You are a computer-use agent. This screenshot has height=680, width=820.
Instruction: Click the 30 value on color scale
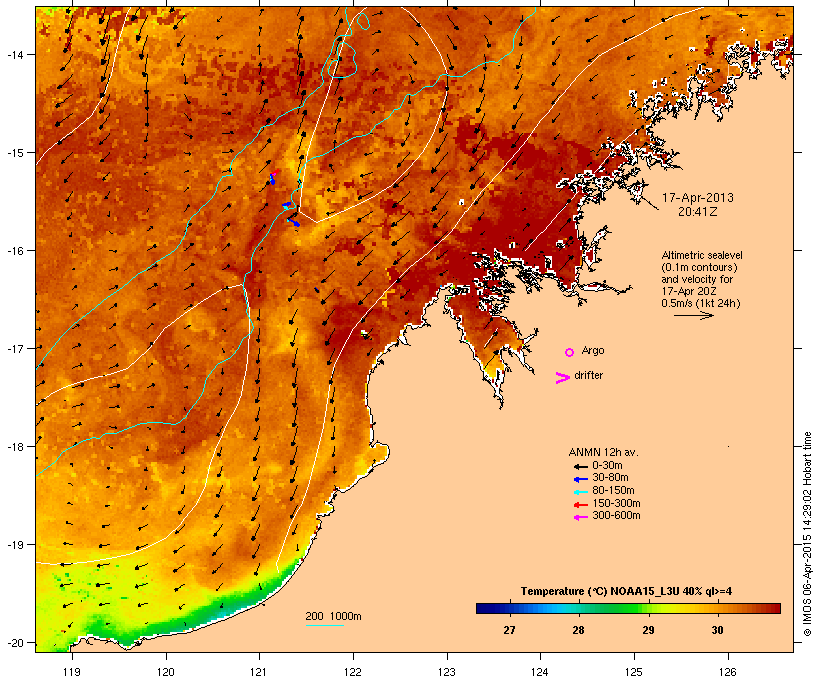[x=718, y=630]
